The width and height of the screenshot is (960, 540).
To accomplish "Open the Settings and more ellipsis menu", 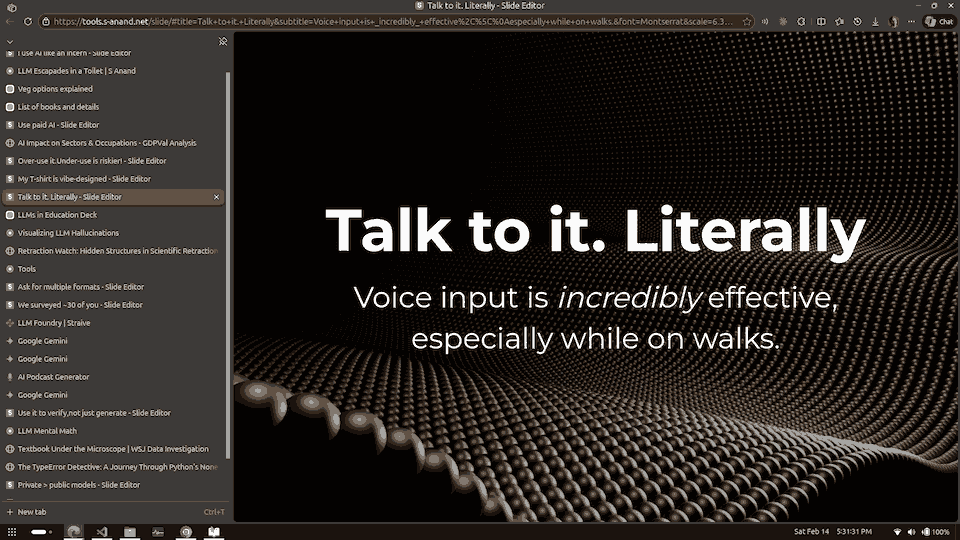I will 912,21.
